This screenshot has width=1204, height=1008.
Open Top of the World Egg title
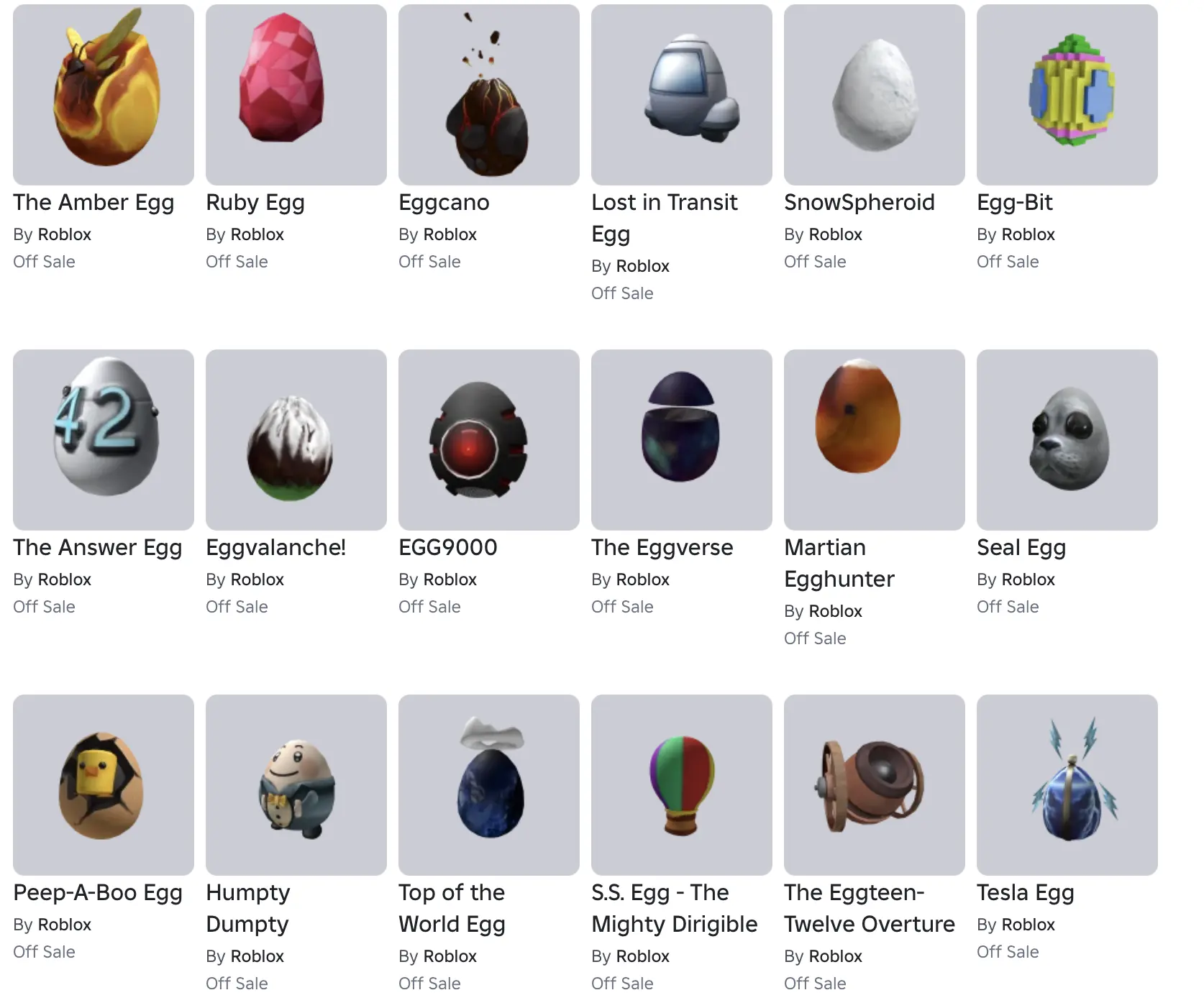pyautogui.click(x=452, y=909)
